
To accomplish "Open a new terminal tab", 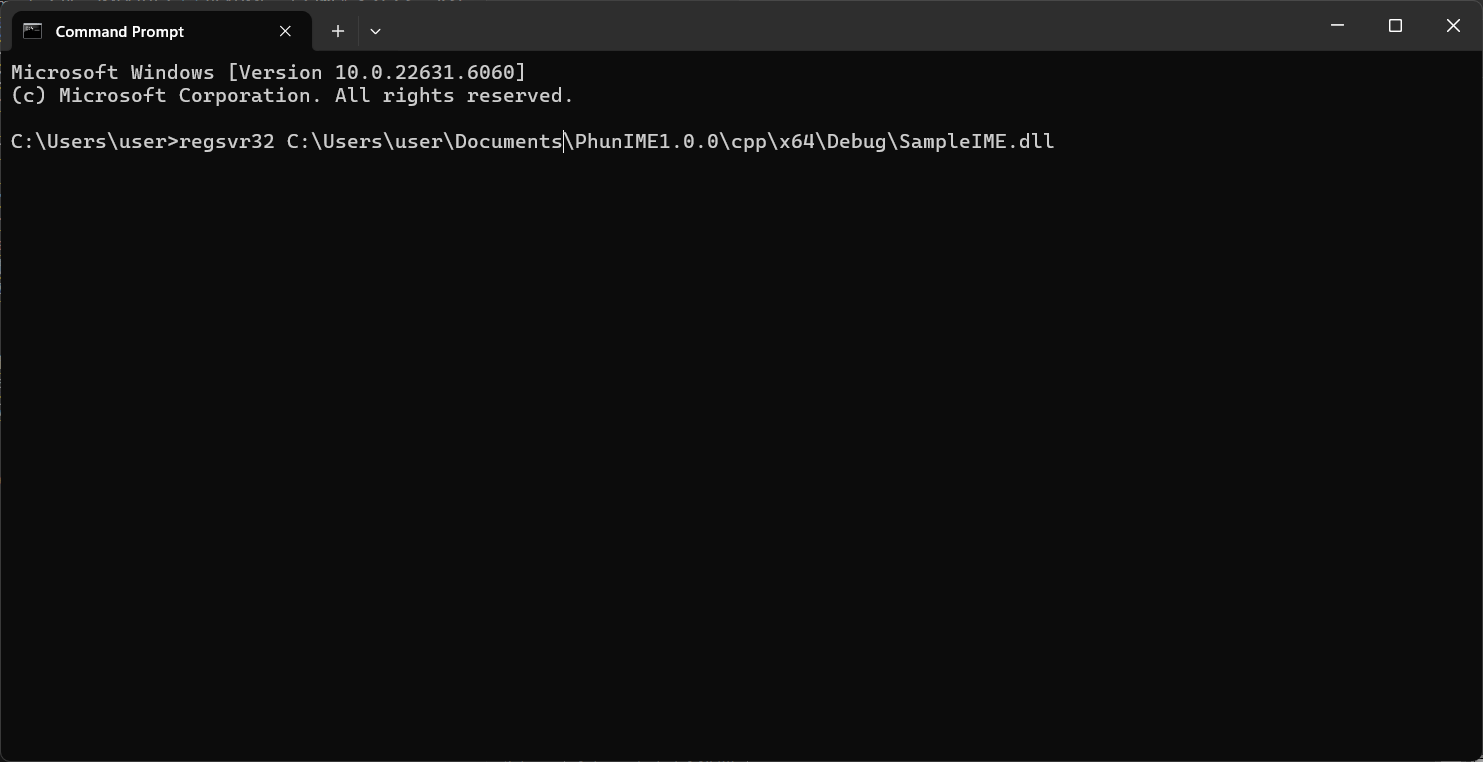I will pyautogui.click(x=338, y=31).
